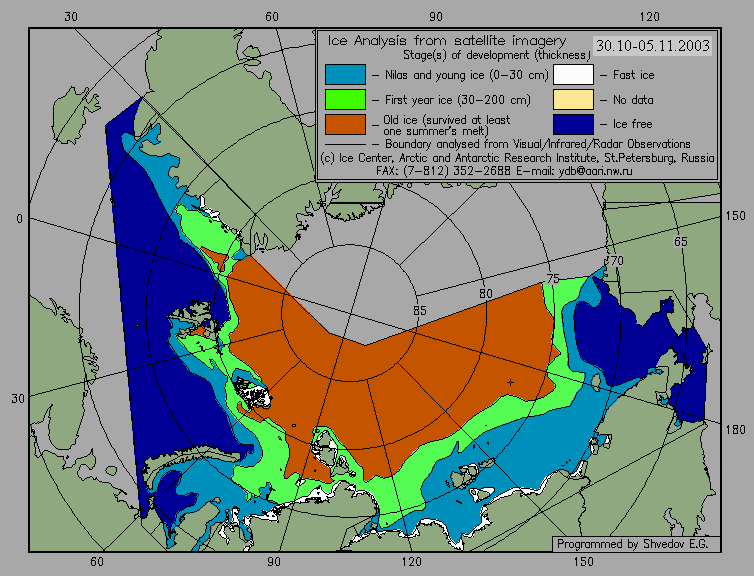Click the FAX and E-mail contact line
The height and width of the screenshot is (576, 754).
coord(504,171)
